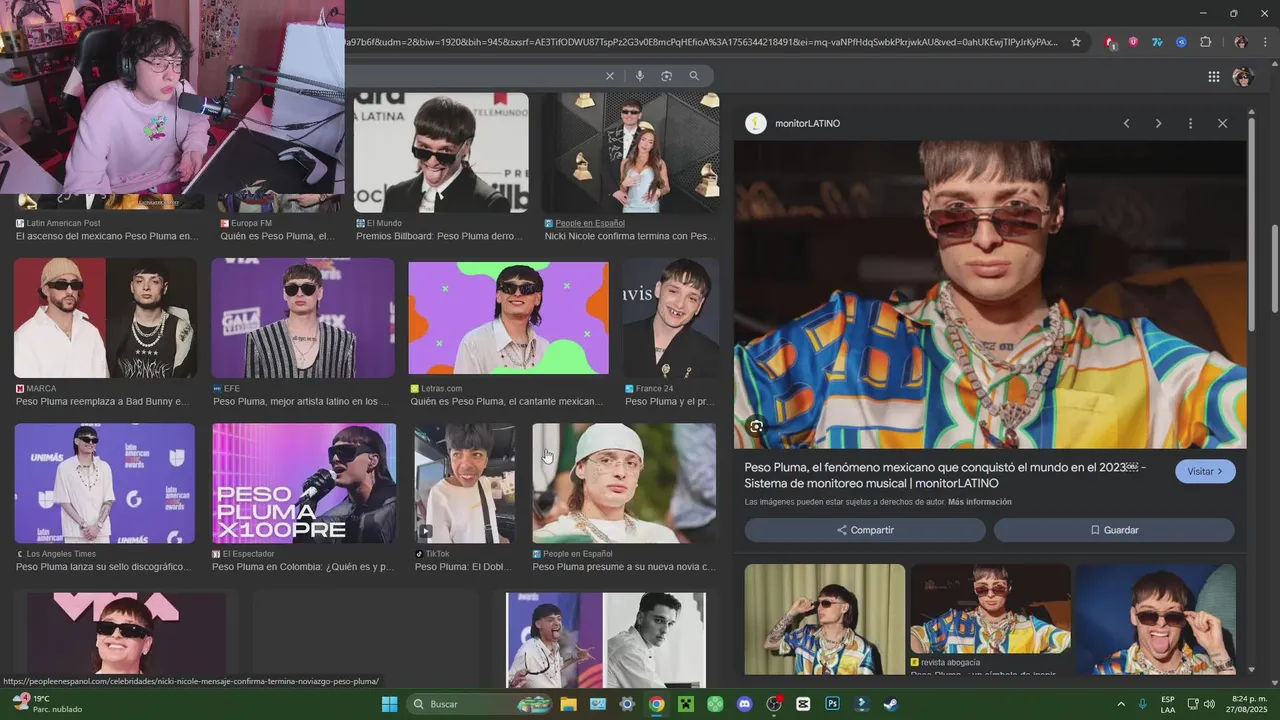Click the Compartir button
Screen dimensions: 1280x720
pyautogui.click(x=865, y=530)
